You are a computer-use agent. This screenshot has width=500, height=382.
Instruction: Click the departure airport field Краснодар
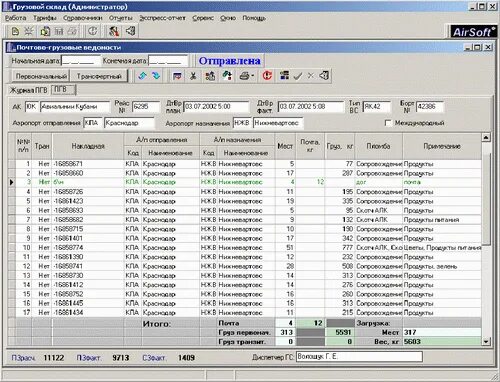click(129, 123)
